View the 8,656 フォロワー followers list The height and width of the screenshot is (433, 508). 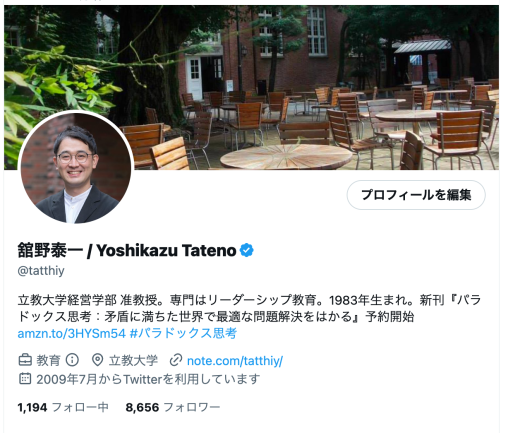pyautogui.click(x=173, y=407)
